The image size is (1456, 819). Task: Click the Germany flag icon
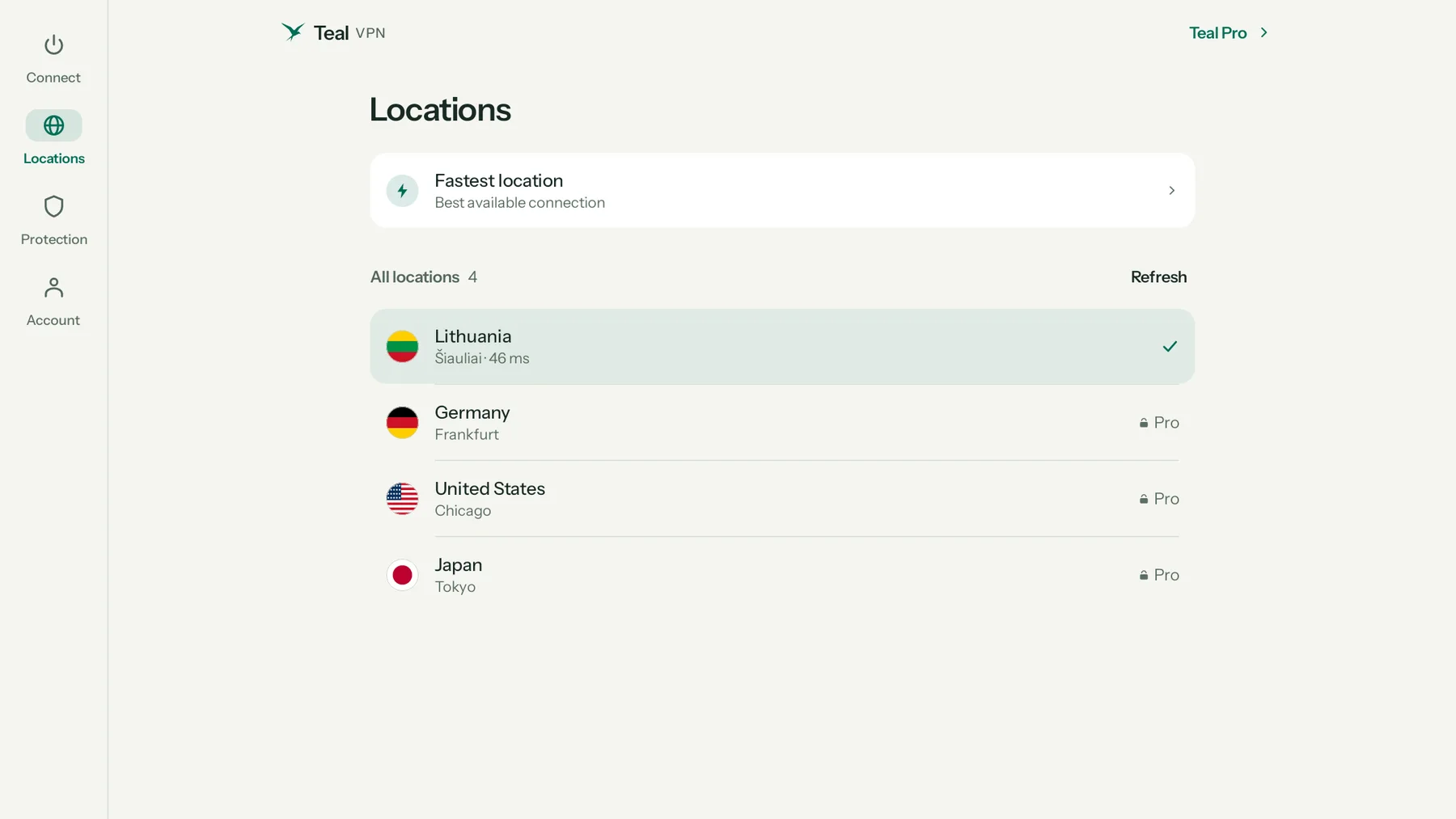pos(402,423)
